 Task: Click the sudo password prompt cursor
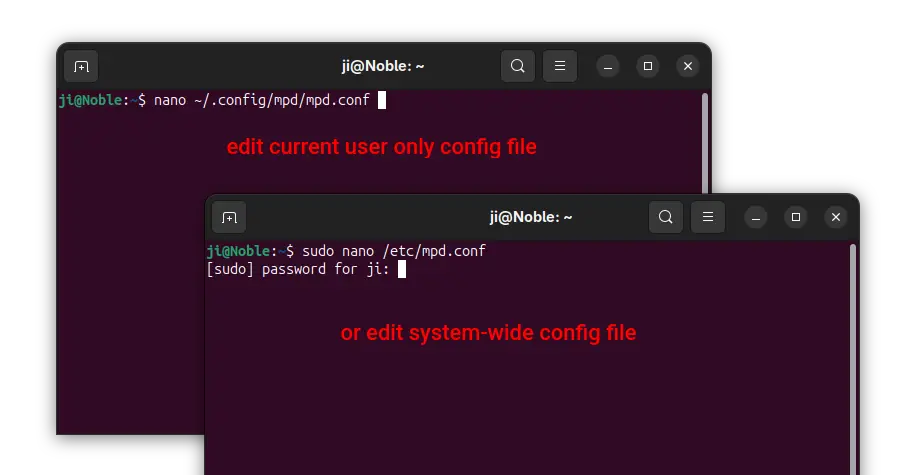pos(402,269)
